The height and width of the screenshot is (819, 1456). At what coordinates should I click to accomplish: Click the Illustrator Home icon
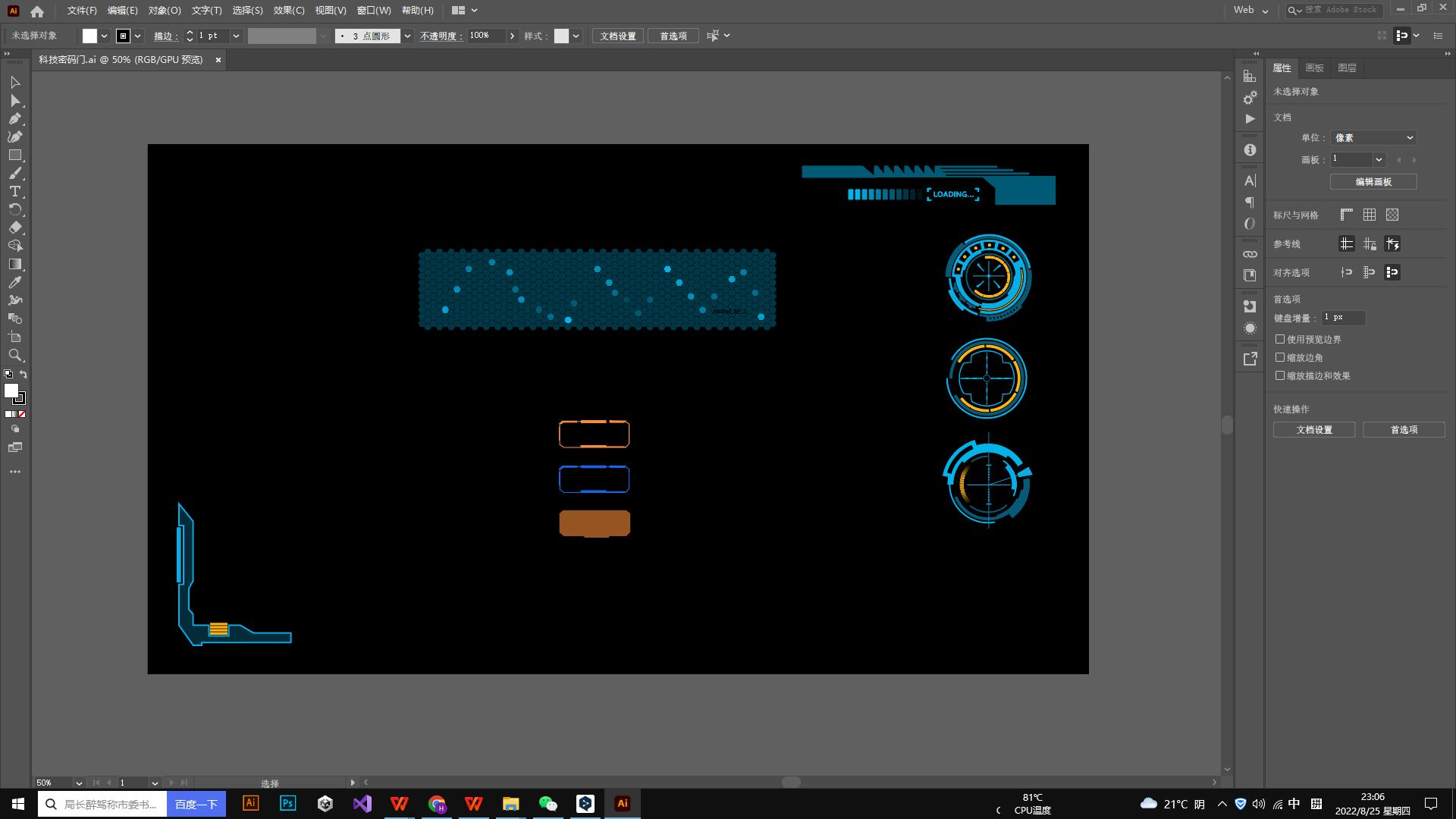point(37,11)
